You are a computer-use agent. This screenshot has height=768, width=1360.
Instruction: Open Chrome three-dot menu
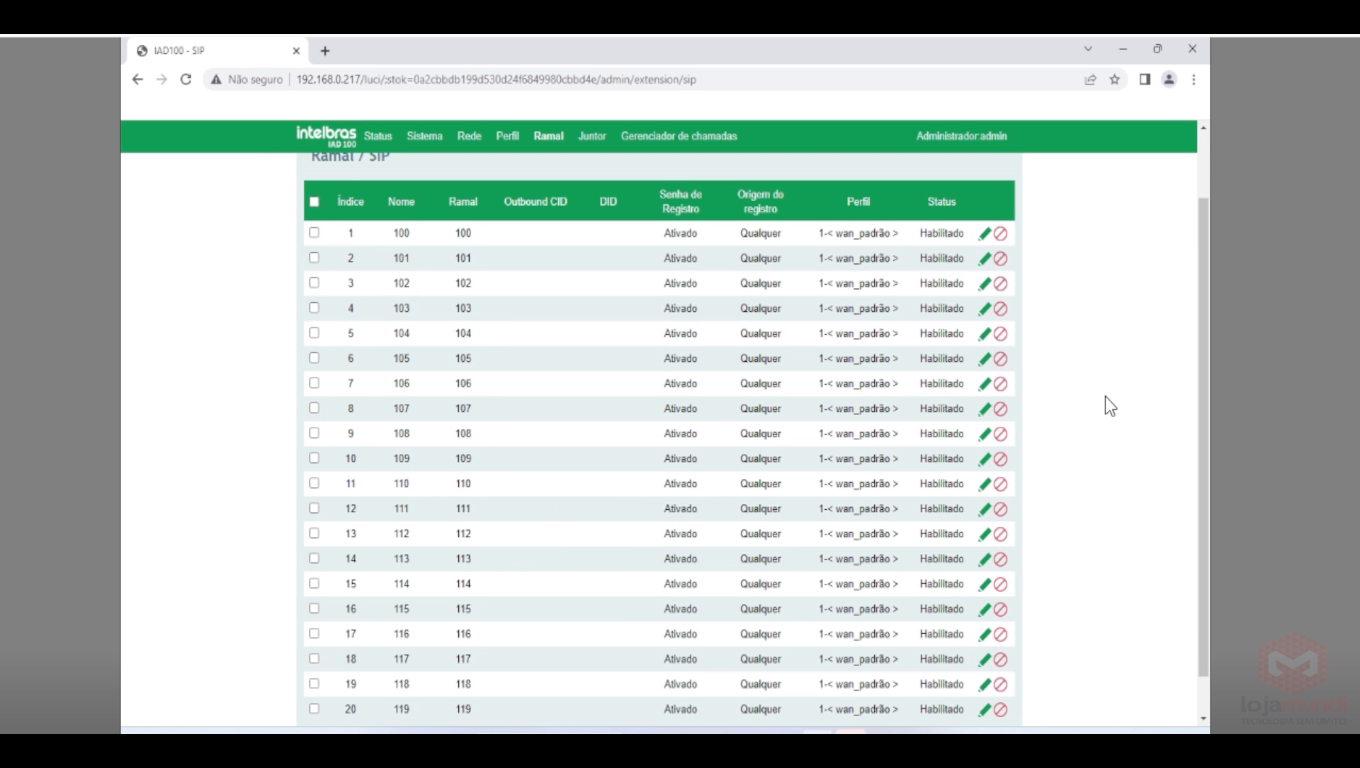click(x=1193, y=79)
